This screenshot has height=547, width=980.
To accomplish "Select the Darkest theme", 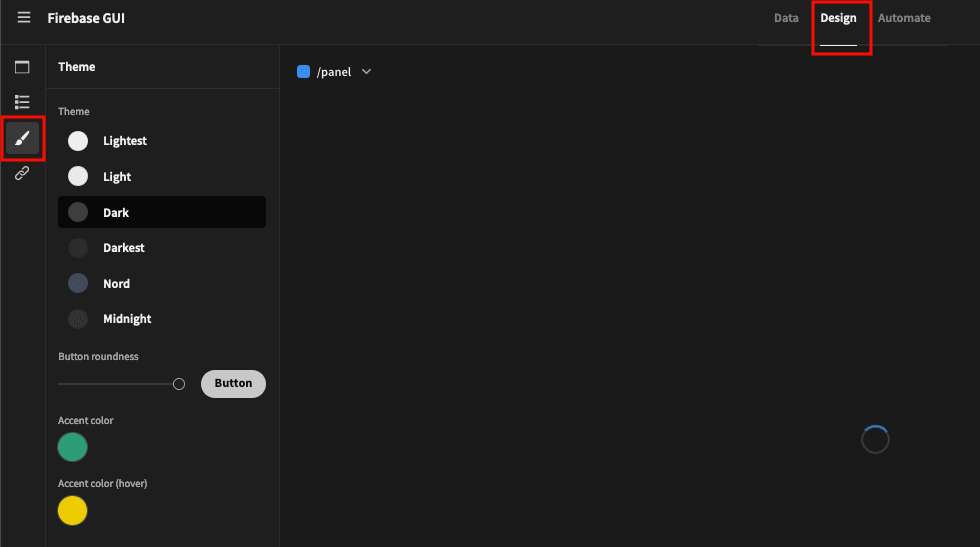I will point(162,248).
